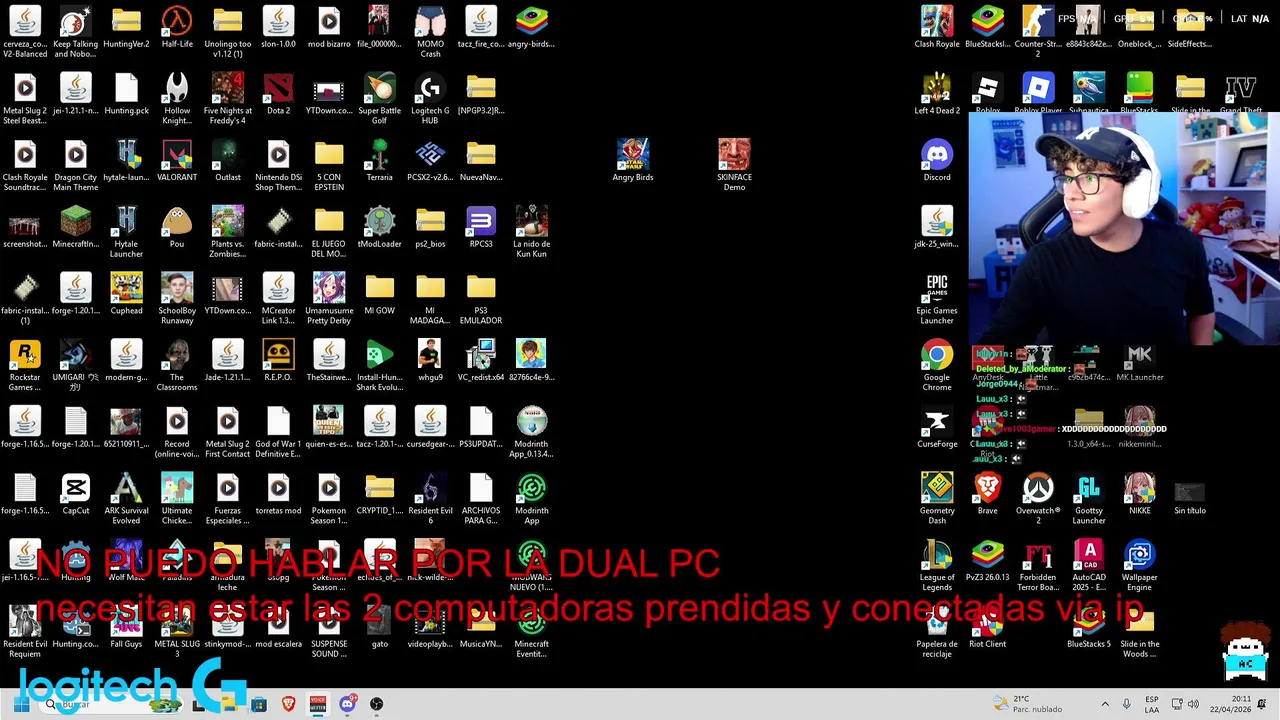This screenshot has height=720, width=1280.
Task: Select the Wallpaper Engine icon
Action: [1139, 566]
